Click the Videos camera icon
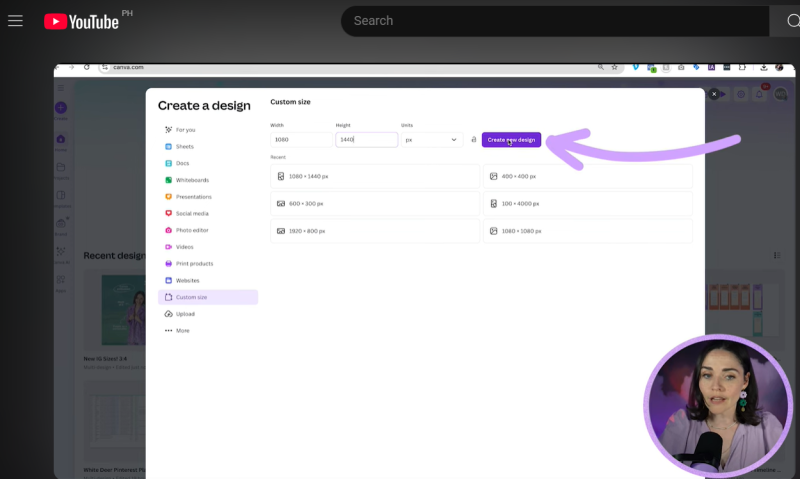Viewport: 800px width, 479px height. click(x=168, y=247)
